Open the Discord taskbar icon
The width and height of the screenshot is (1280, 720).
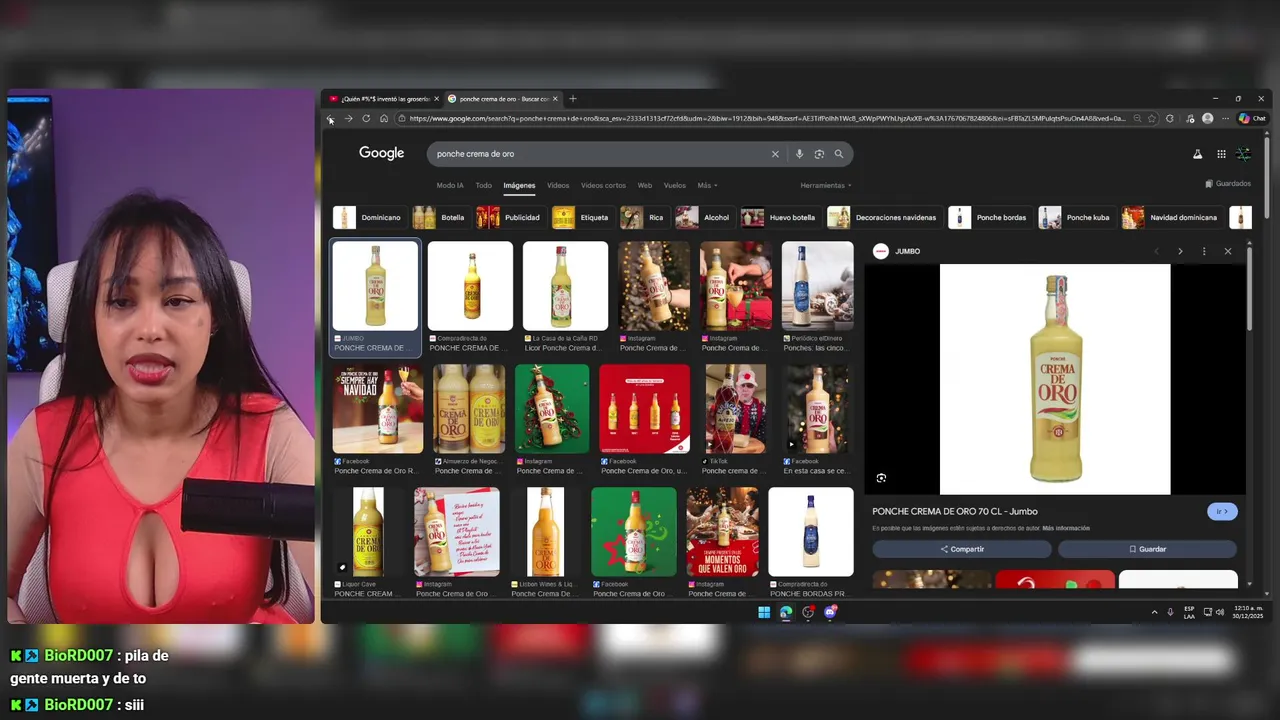coord(830,612)
